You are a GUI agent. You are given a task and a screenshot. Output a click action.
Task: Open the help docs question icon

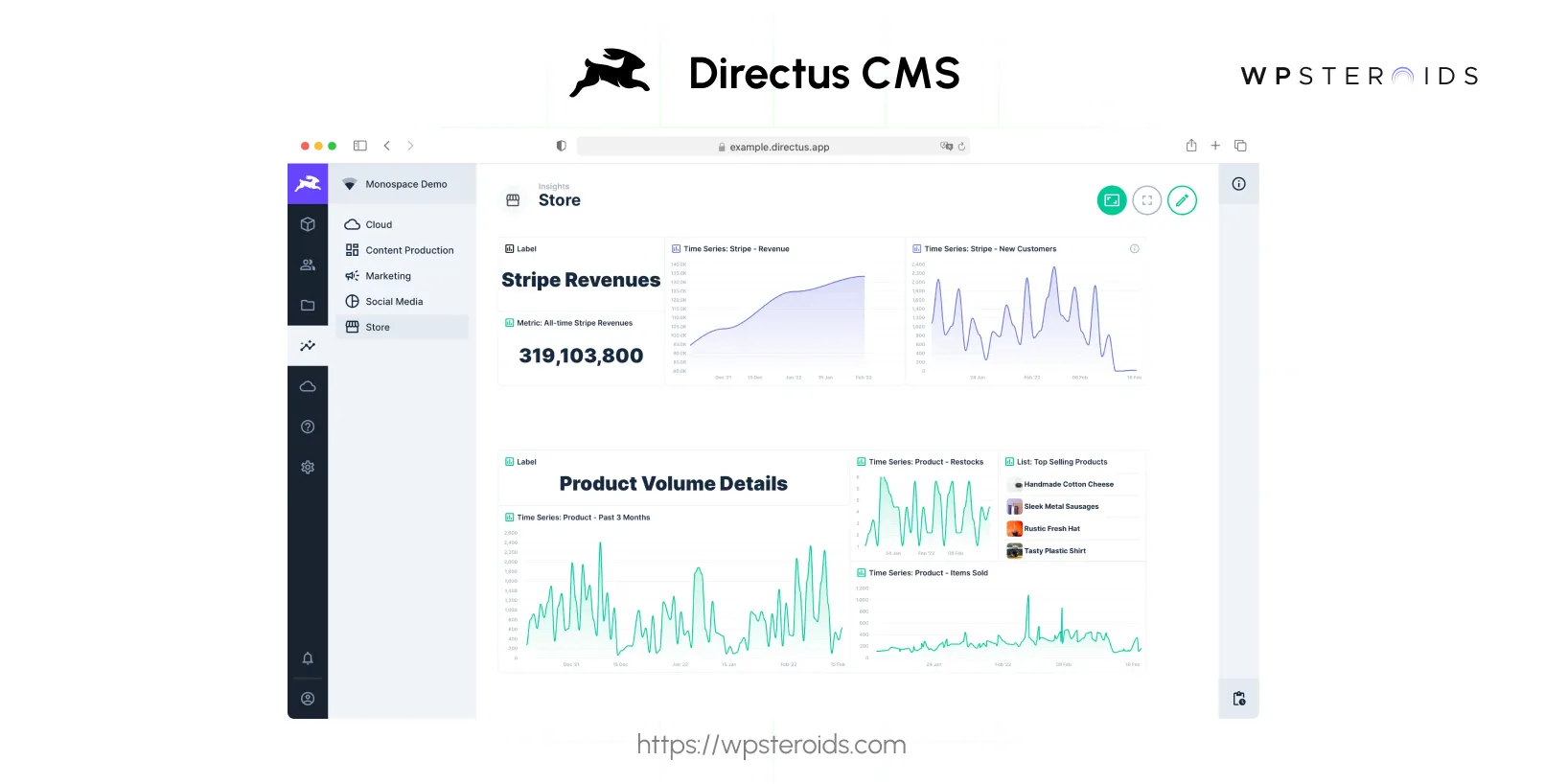[x=308, y=427]
